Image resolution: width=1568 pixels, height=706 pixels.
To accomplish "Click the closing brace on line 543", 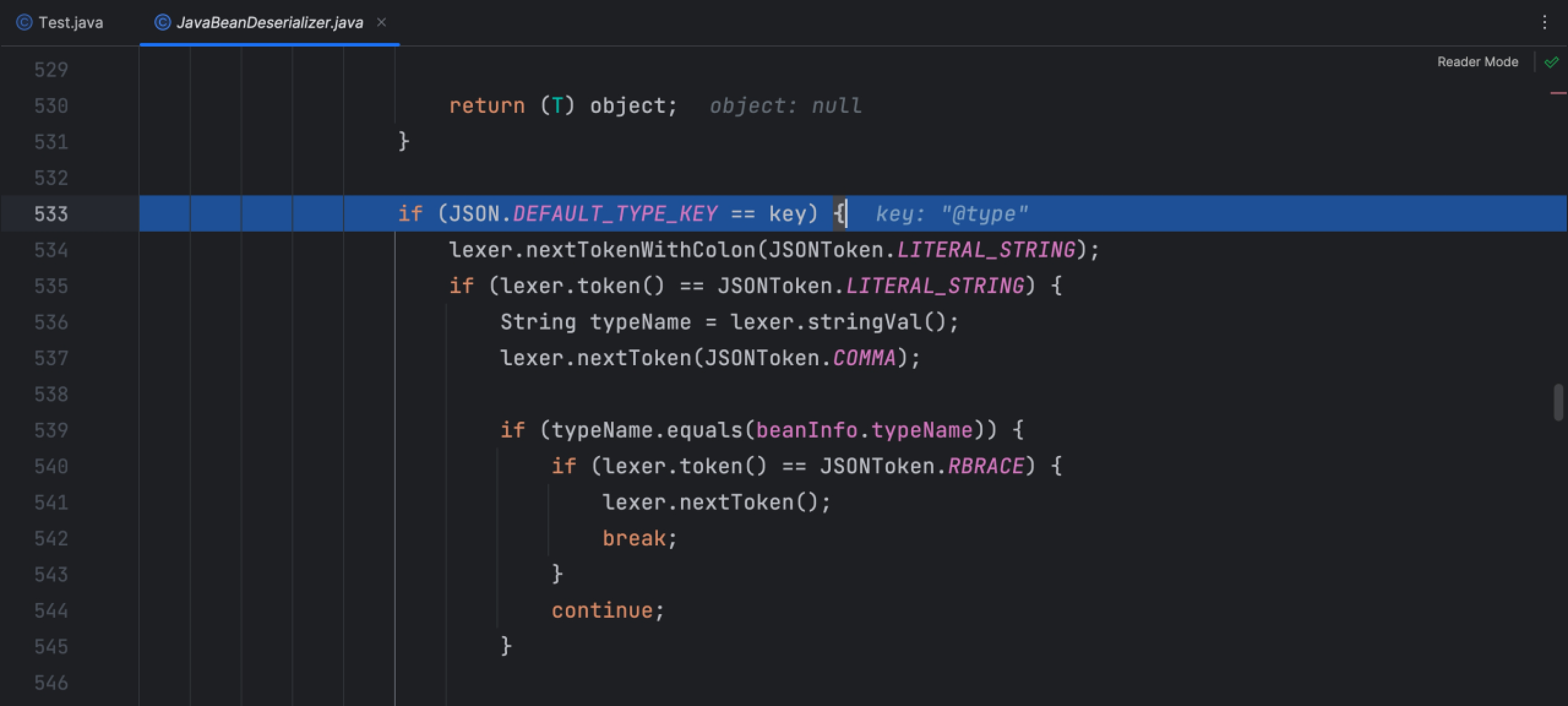I will (x=557, y=575).
